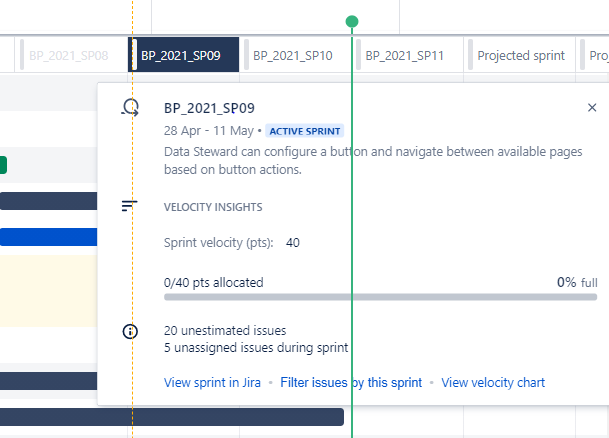Click the ACTIVE SPRINT badge
The height and width of the screenshot is (438, 609).
[304, 131]
